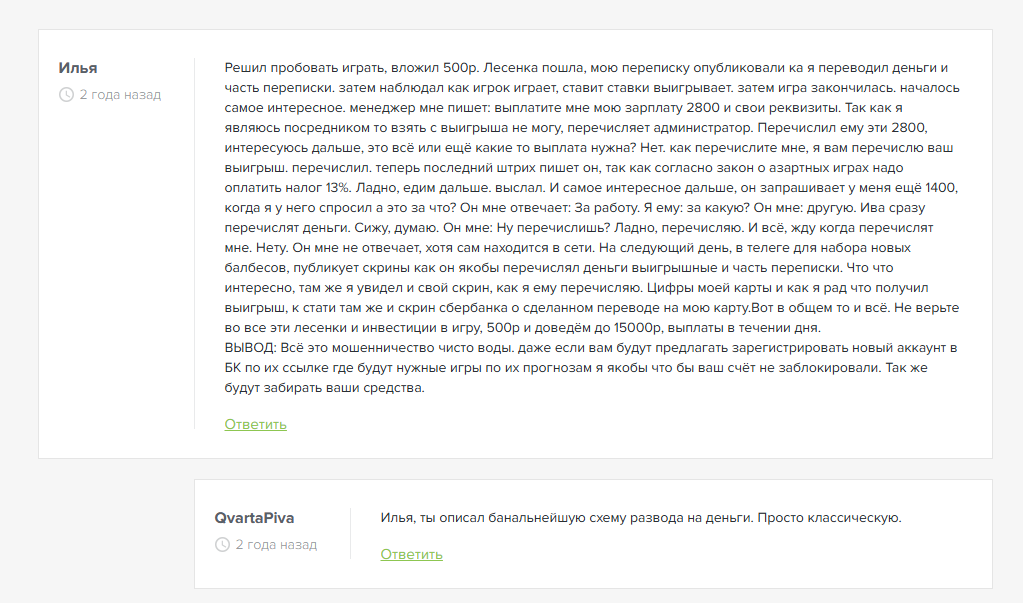This screenshot has height=603, width=1023.
Task: Click the line starting "мне. Нету. Он мне не отвечает"
Action: coord(568,248)
